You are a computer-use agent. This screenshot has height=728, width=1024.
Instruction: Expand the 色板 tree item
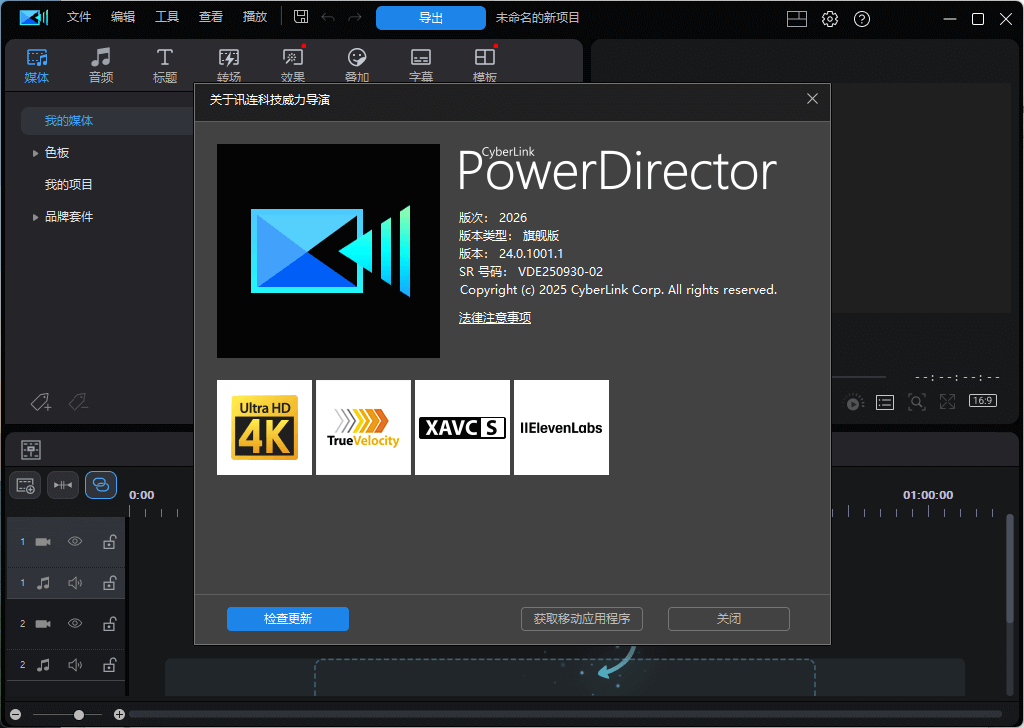tap(36, 152)
